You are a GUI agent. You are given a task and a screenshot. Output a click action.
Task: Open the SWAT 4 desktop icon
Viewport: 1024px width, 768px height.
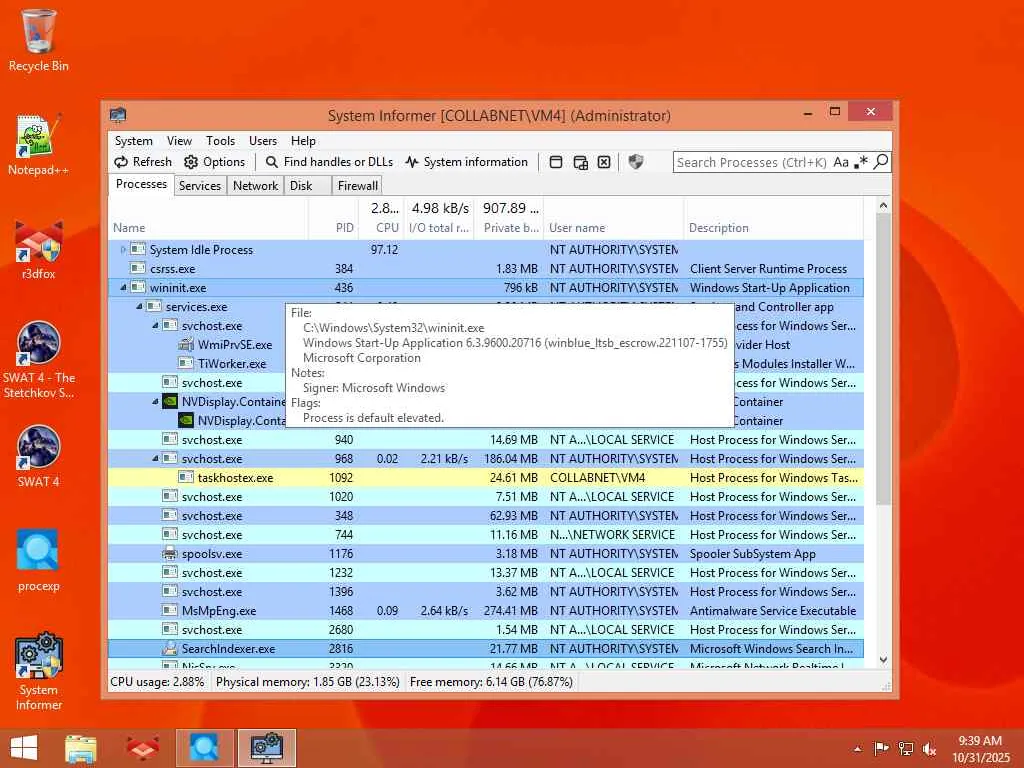(x=39, y=457)
